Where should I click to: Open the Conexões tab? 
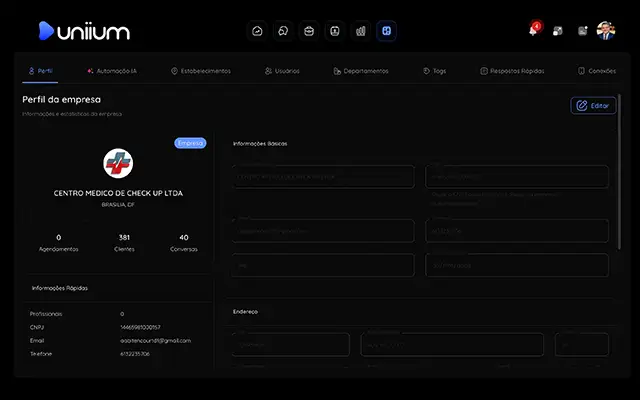(597, 71)
